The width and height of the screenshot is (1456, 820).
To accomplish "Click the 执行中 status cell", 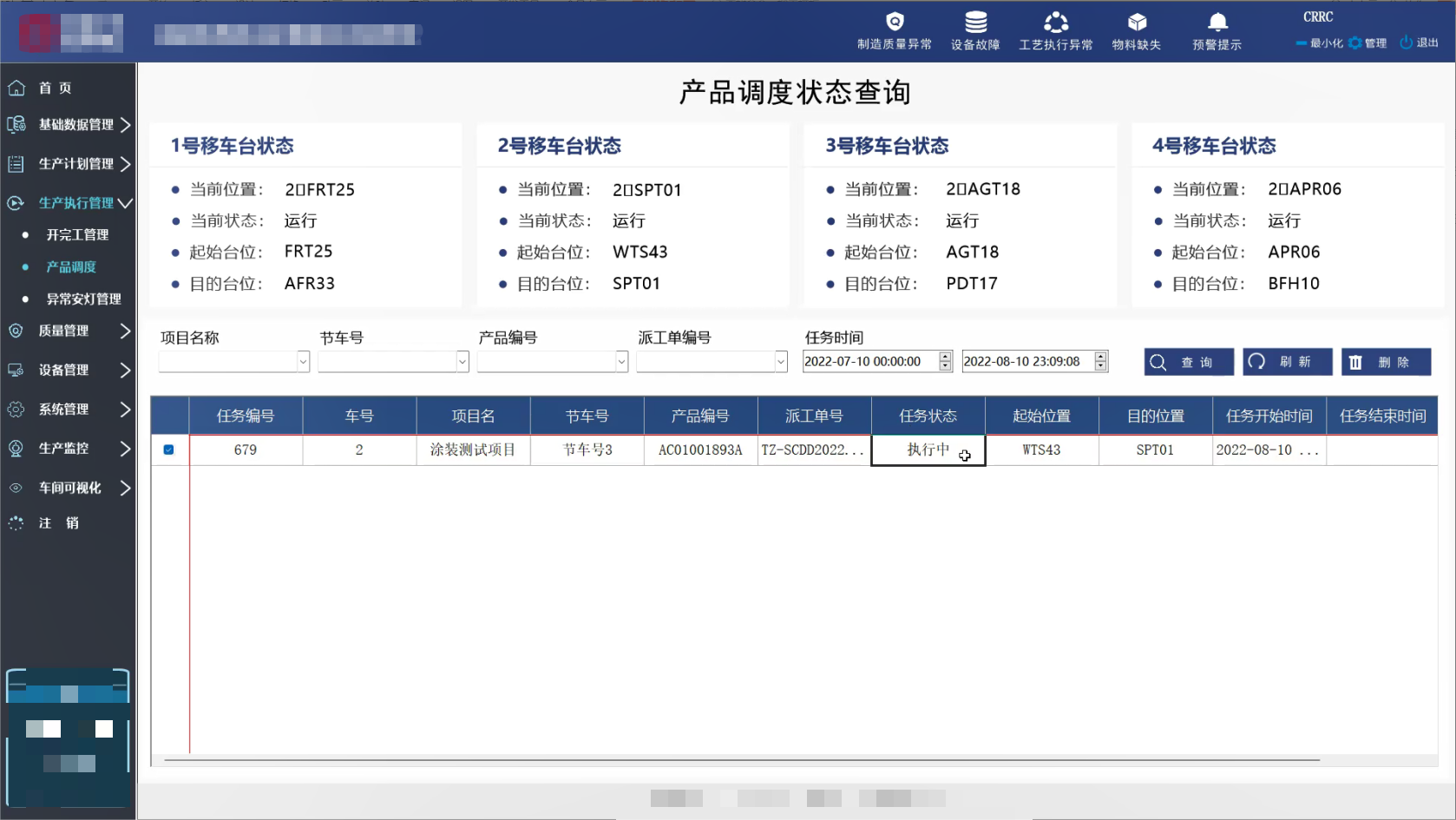I will point(928,449).
